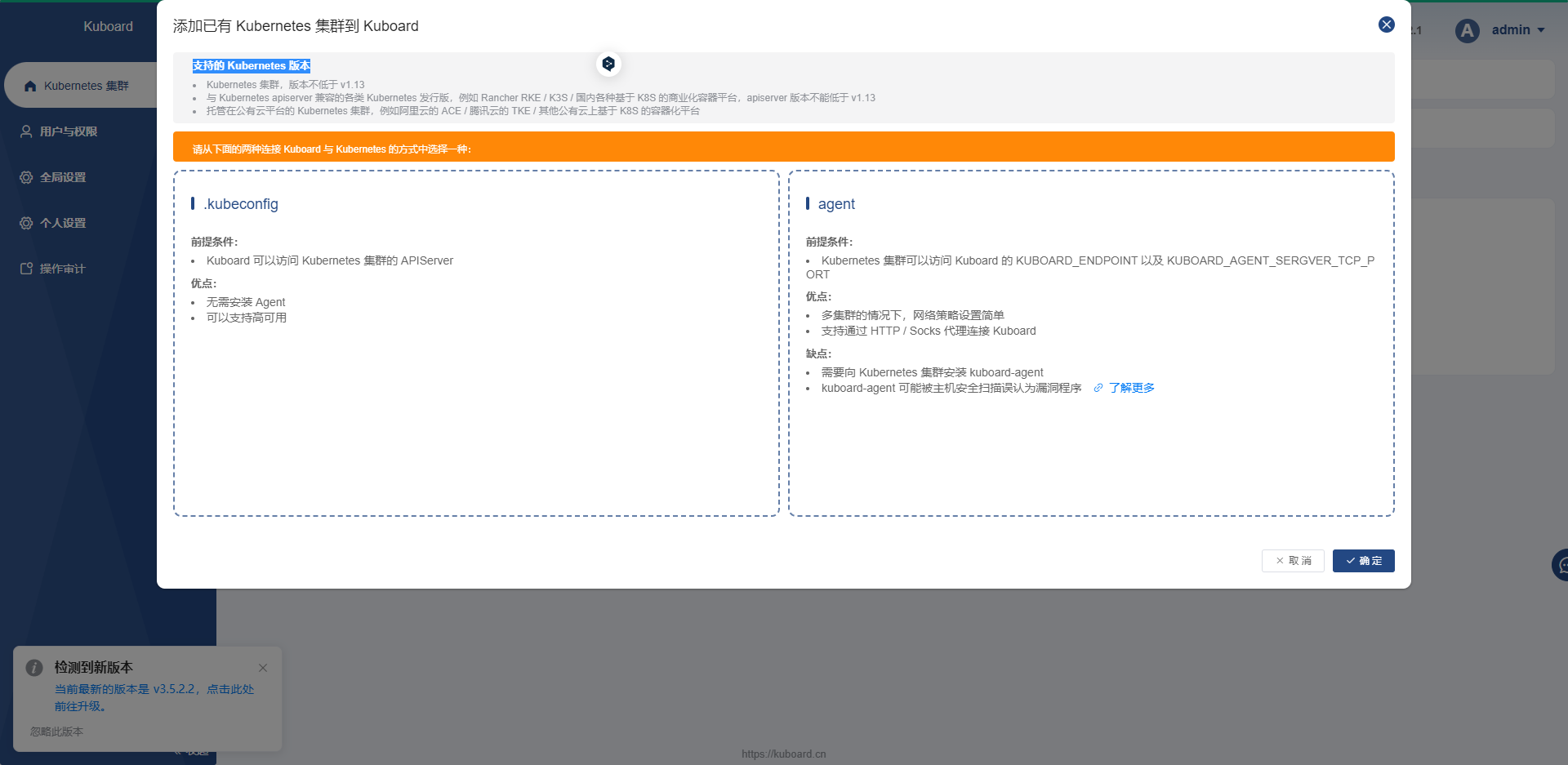This screenshot has width=1568, height=765.
Task: Click the audit icon beside 操作审计
Action: tap(26, 269)
